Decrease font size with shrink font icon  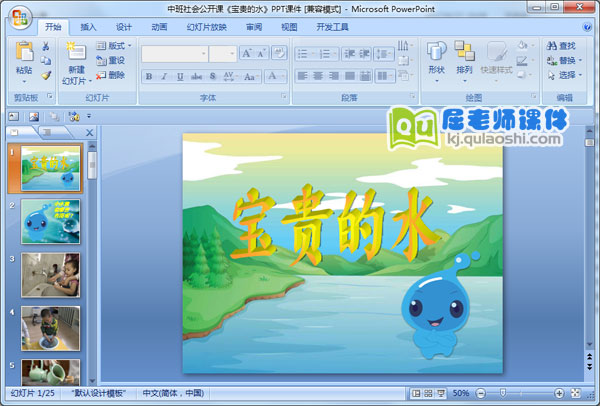[x=262, y=54]
